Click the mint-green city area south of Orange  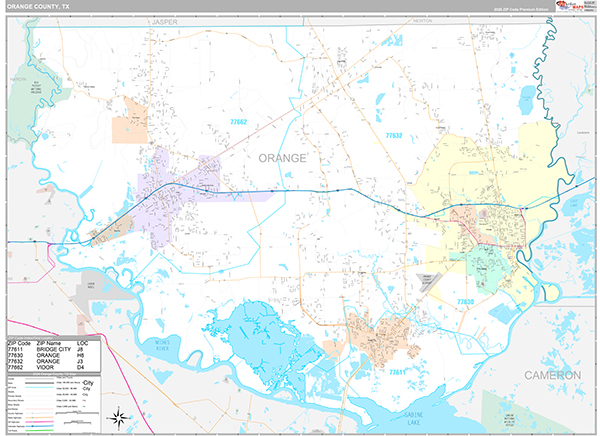tap(486, 268)
